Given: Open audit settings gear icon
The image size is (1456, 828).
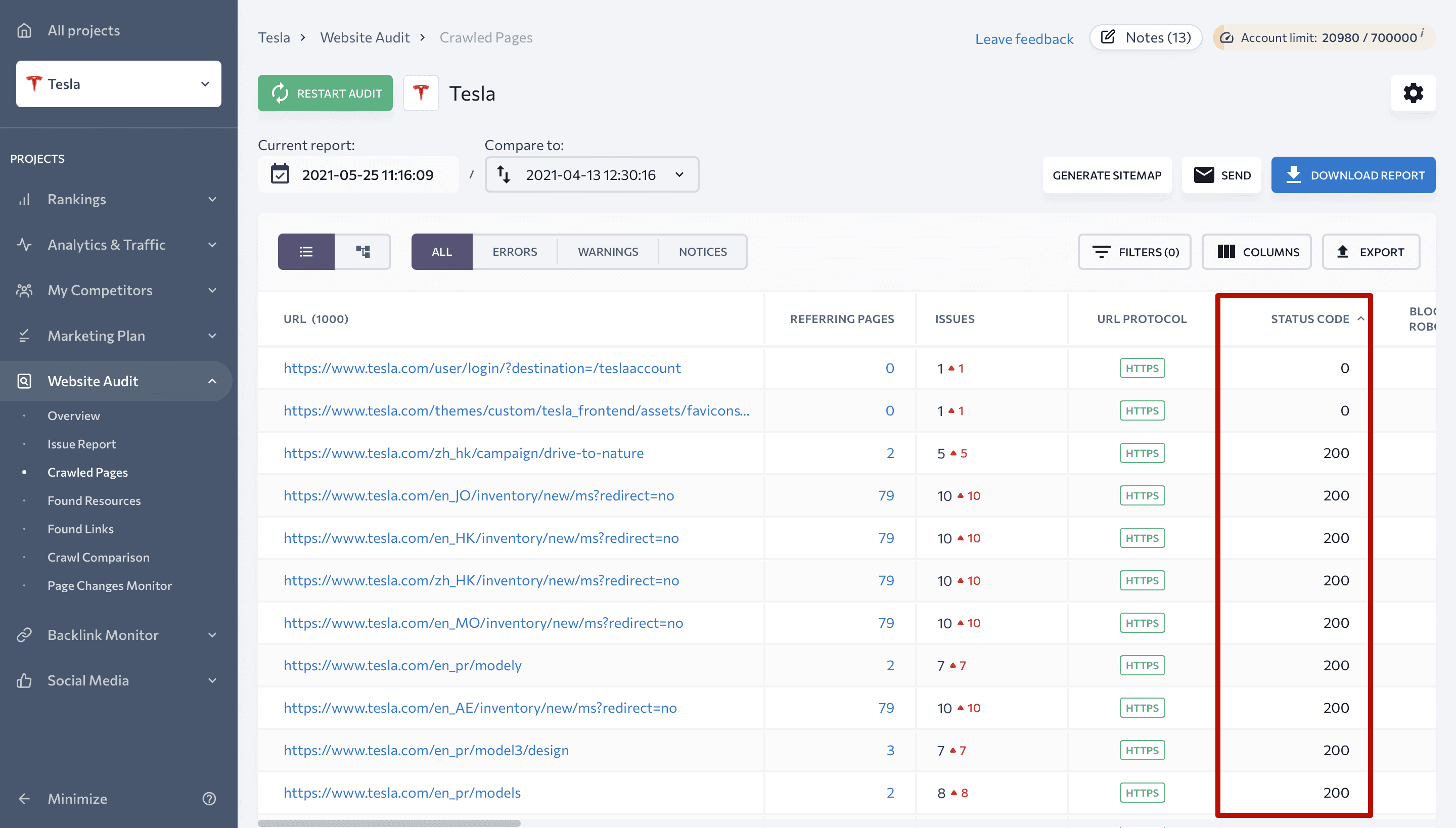Looking at the screenshot, I should 1414,93.
